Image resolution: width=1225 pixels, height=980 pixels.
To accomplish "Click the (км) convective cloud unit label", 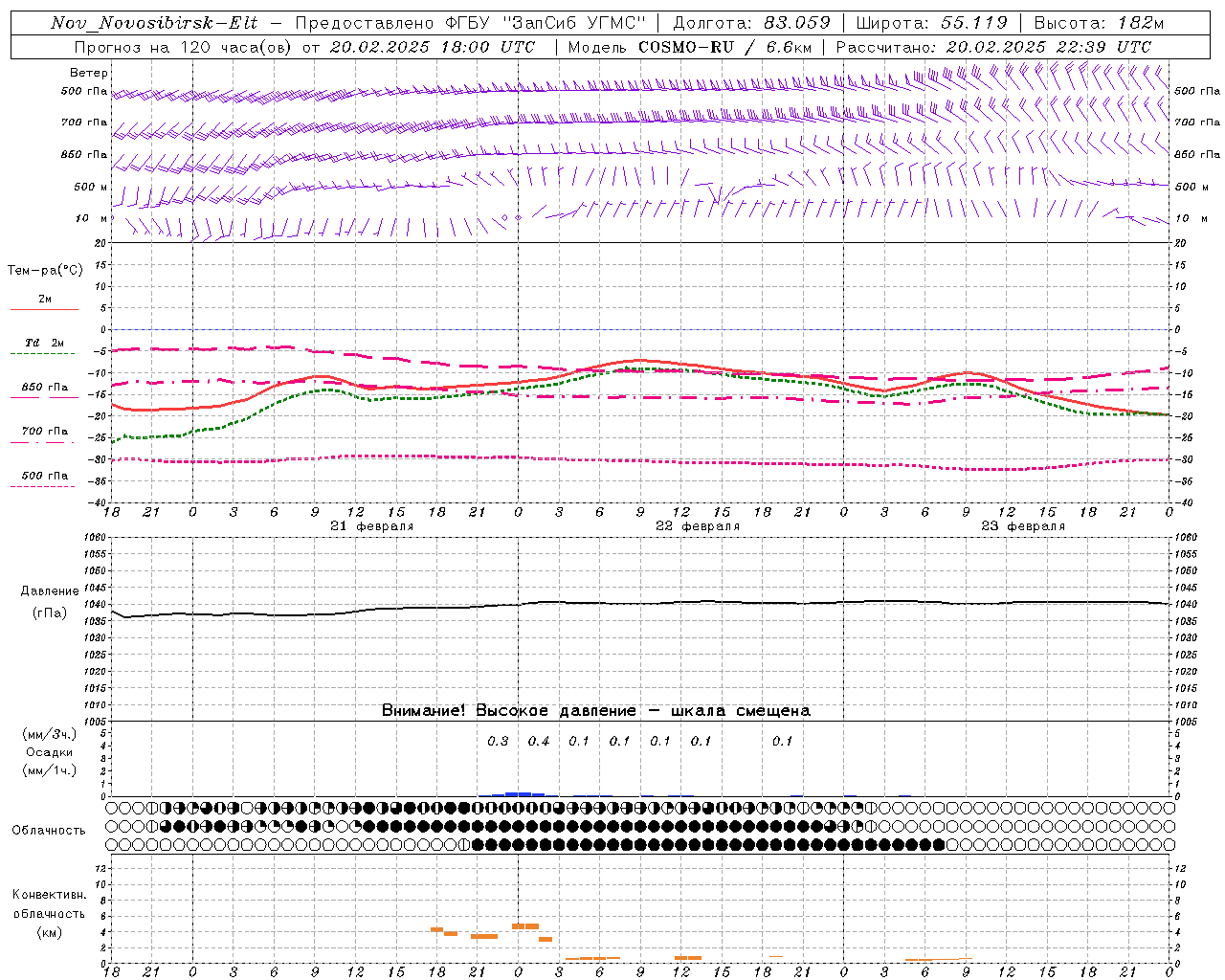I will [49, 932].
